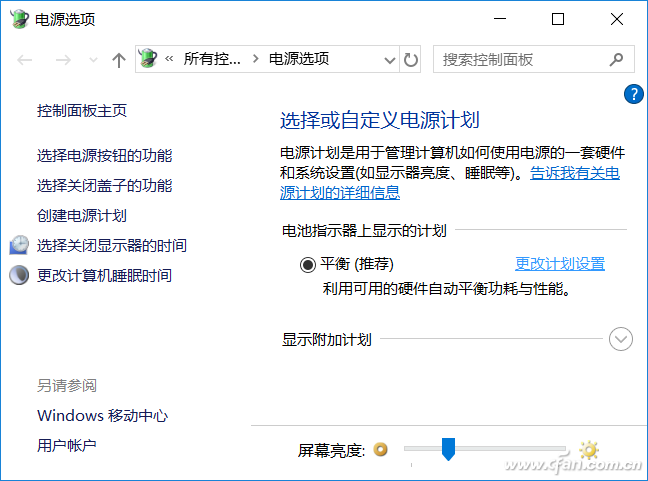Click the search magnifier icon
The width and height of the screenshot is (648, 481).
pyautogui.click(x=616, y=60)
